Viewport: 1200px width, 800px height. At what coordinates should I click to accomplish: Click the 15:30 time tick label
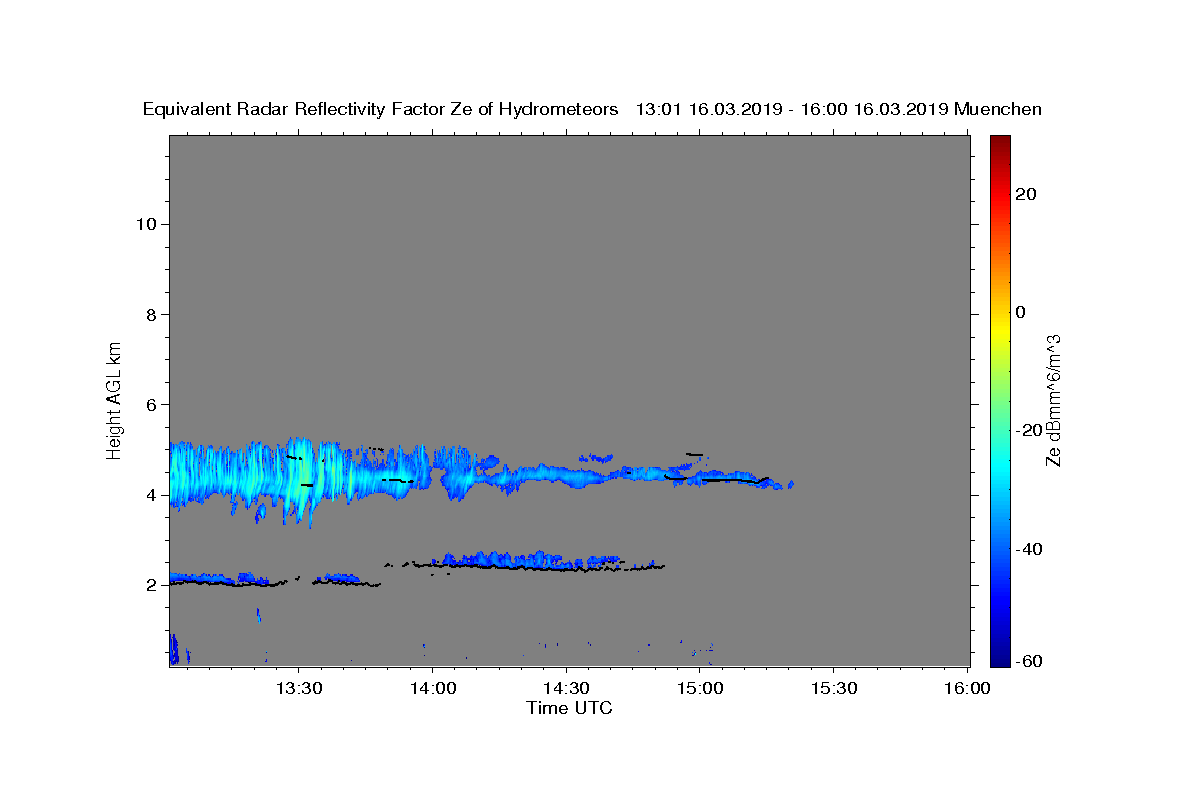tap(834, 688)
